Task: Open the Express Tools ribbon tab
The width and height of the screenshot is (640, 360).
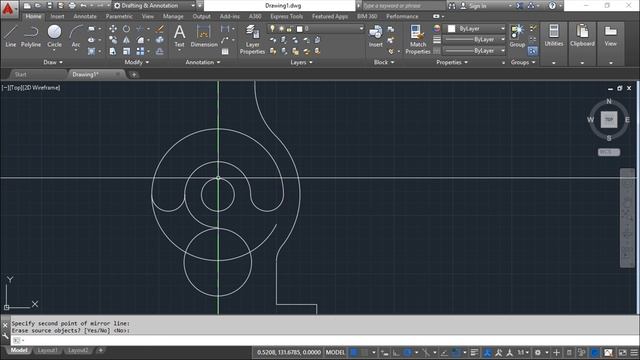Action: (287, 16)
